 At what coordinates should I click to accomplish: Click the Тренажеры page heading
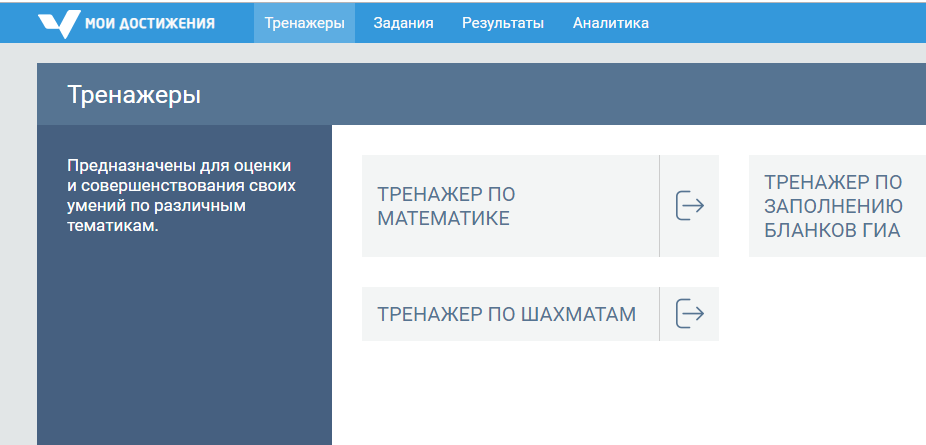tap(134, 94)
